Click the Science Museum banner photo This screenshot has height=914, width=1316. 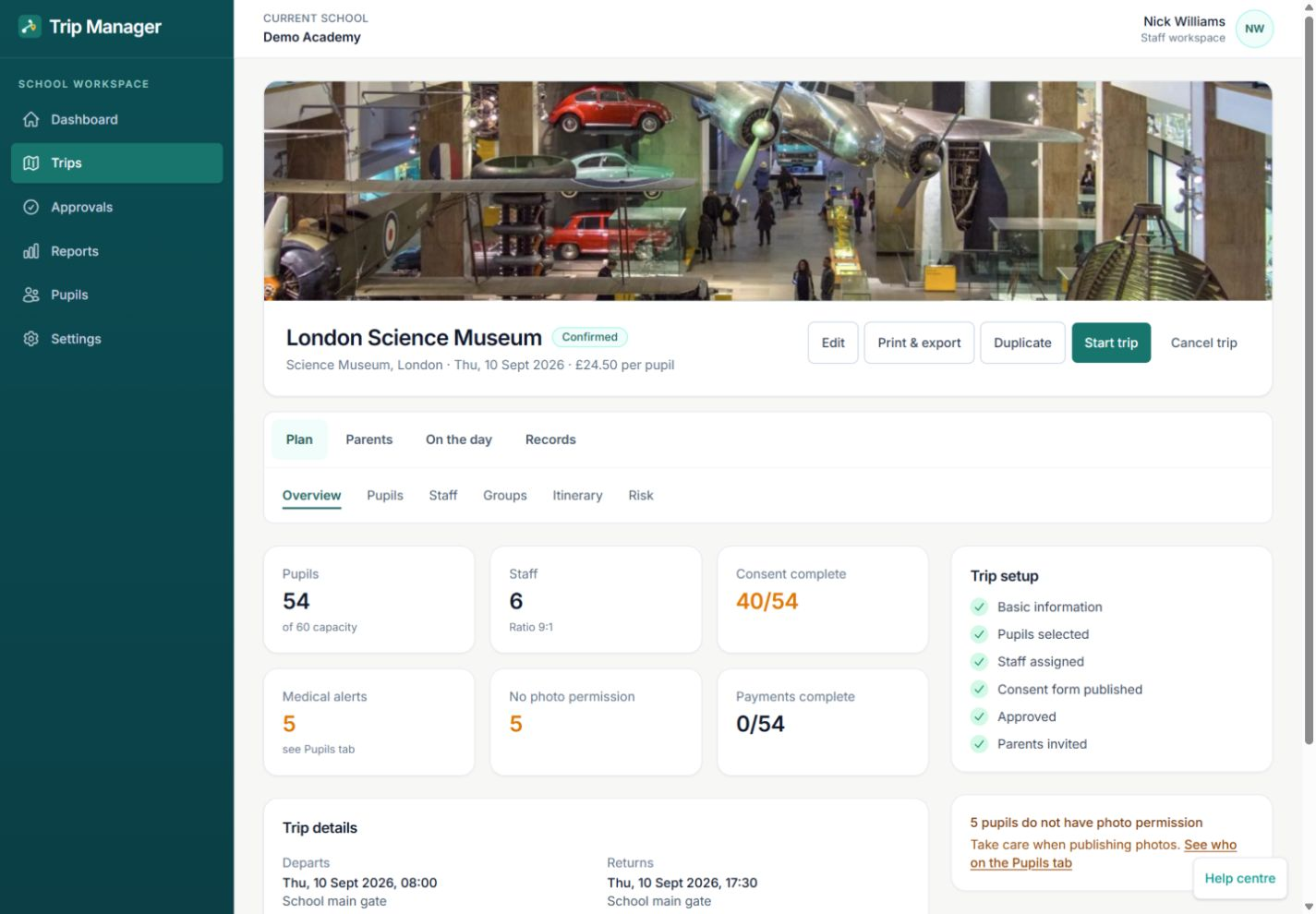(x=767, y=191)
